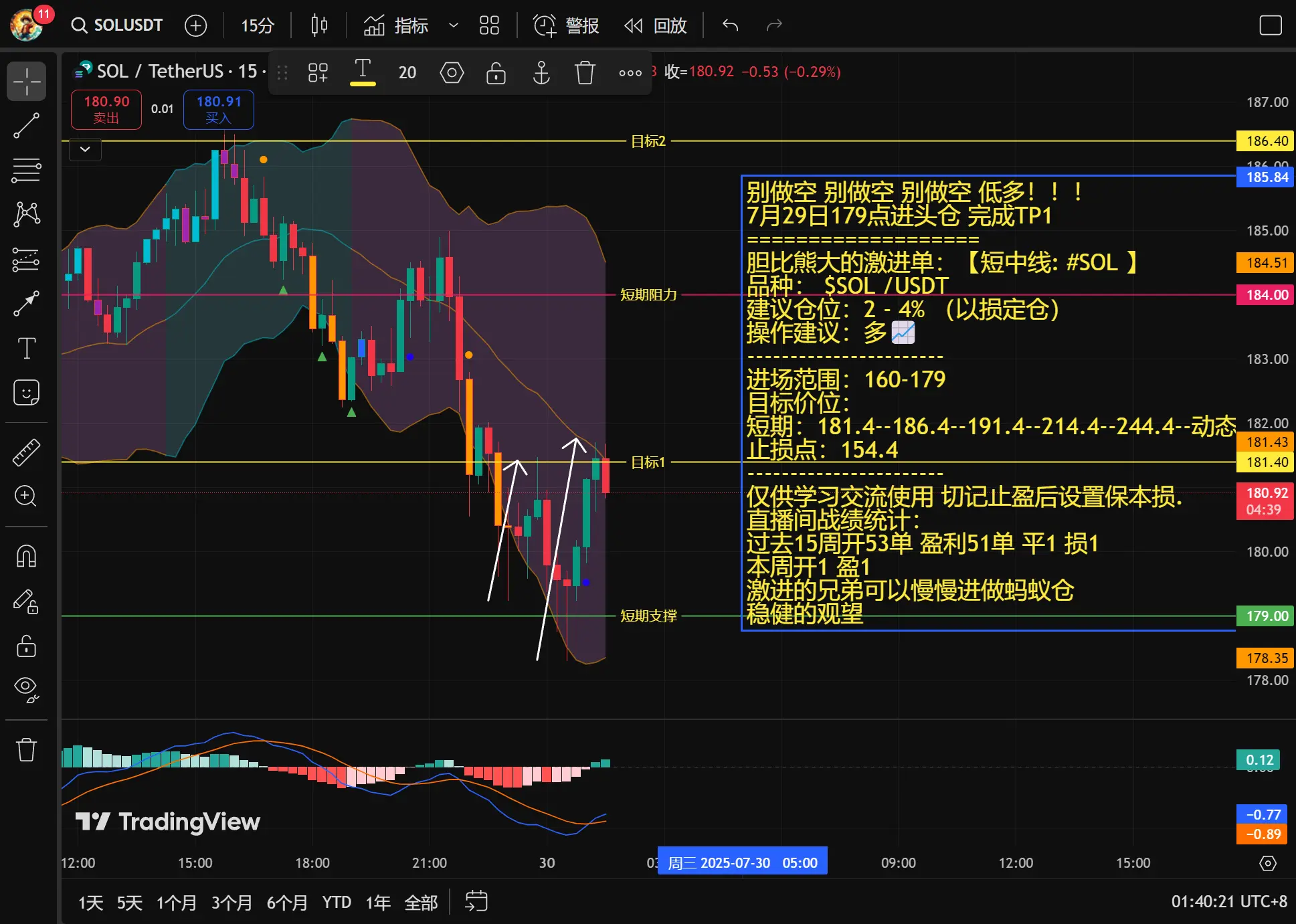Click the redo arrow
The width and height of the screenshot is (1296, 924).
pos(774,25)
